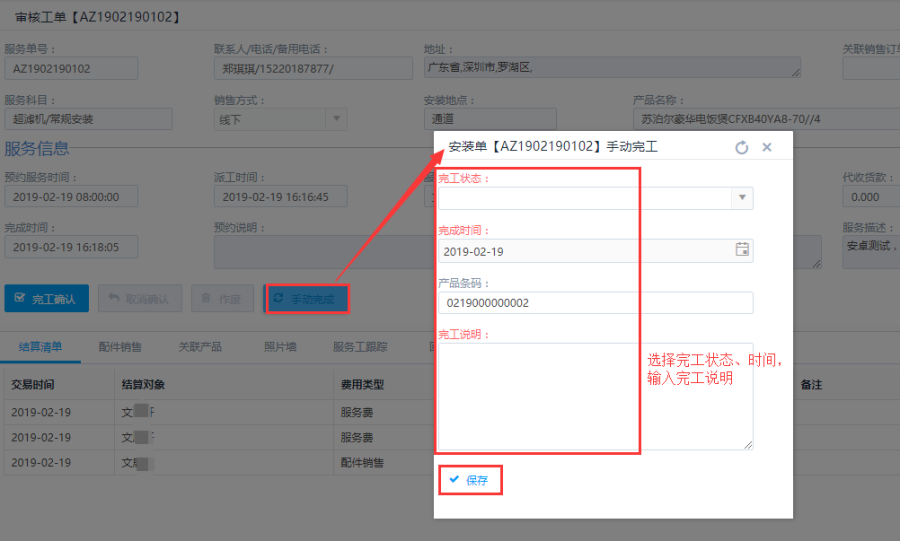This screenshot has width=900, height=541.
Task: Click the 取消确认 cancel confirmation button
Action: pyautogui.click(x=139, y=298)
